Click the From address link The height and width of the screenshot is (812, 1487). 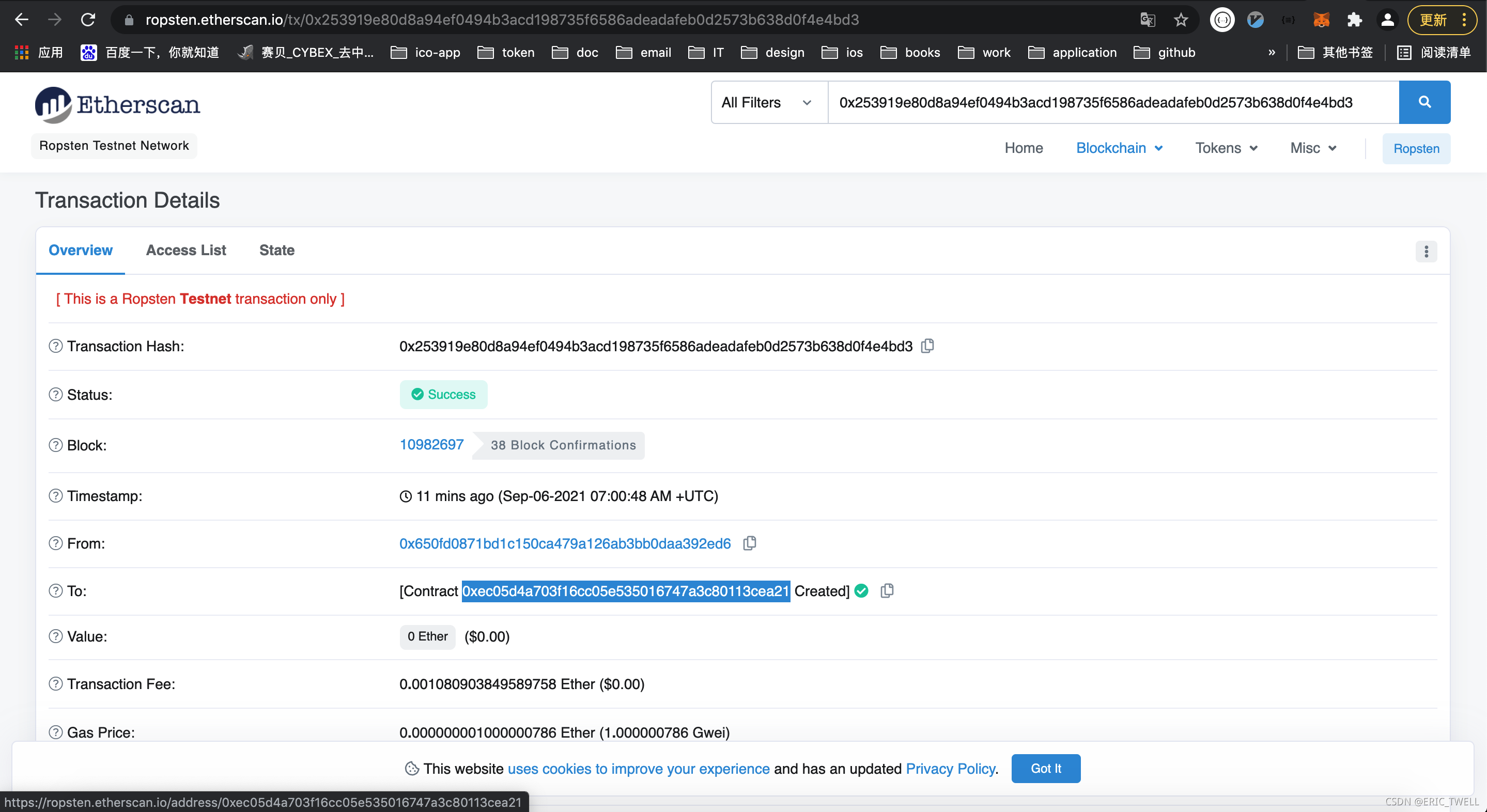click(565, 543)
